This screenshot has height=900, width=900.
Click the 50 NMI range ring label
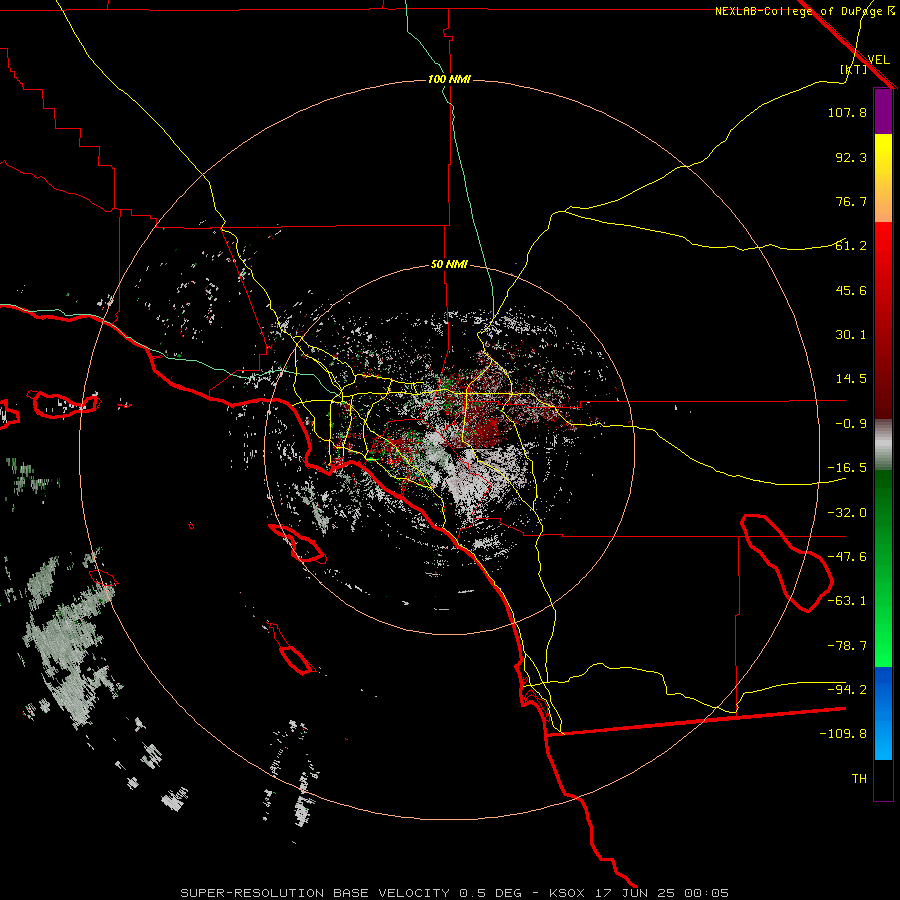click(x=449, y=265)
